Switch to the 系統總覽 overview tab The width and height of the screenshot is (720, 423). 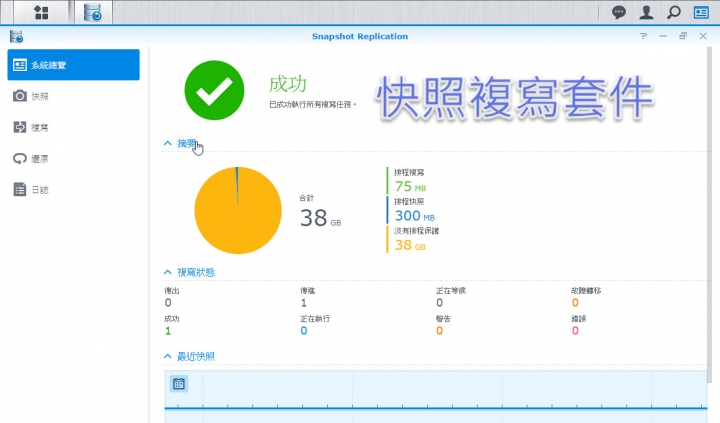(73, 65)
